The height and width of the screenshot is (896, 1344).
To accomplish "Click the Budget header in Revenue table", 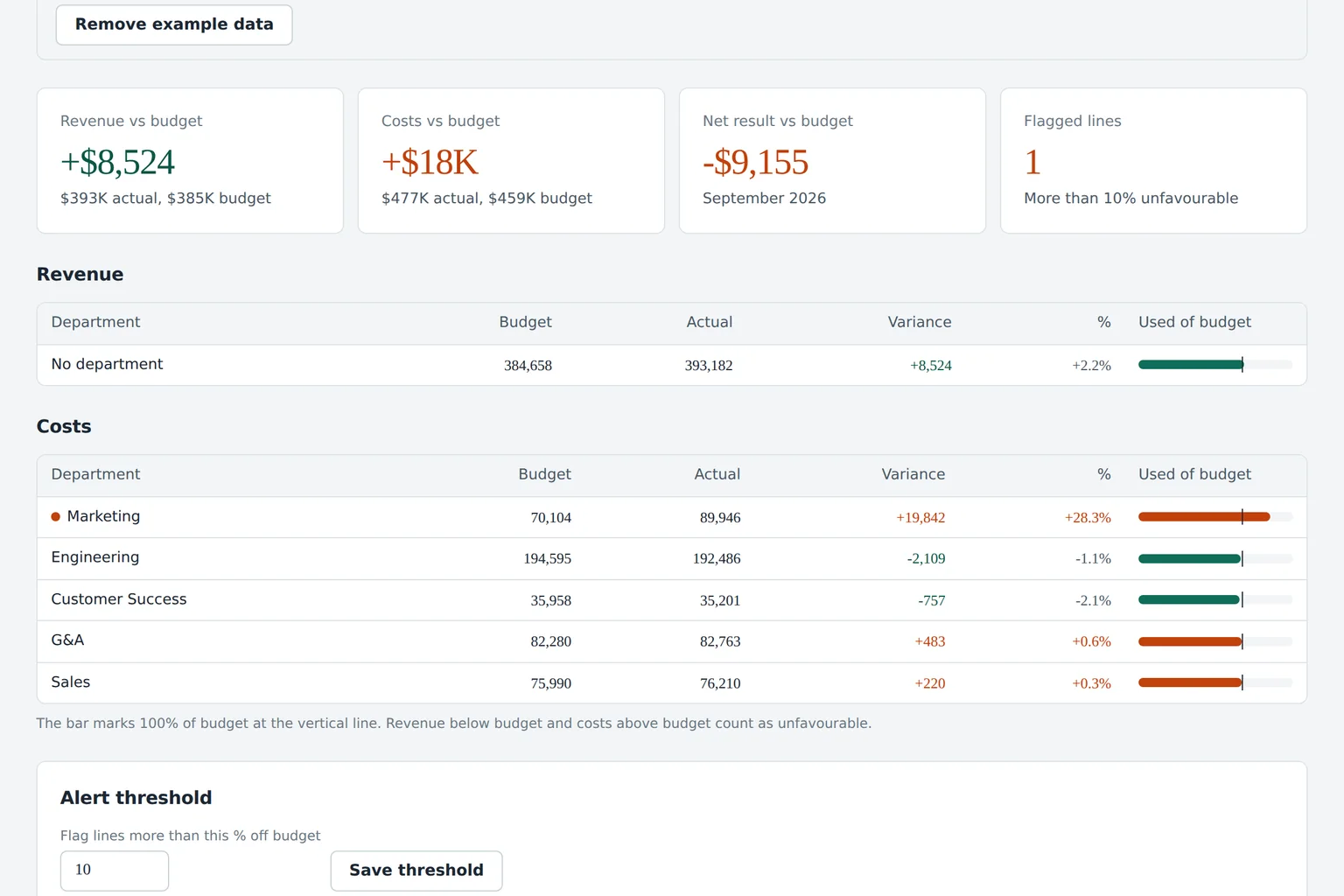I will (525, 322).
